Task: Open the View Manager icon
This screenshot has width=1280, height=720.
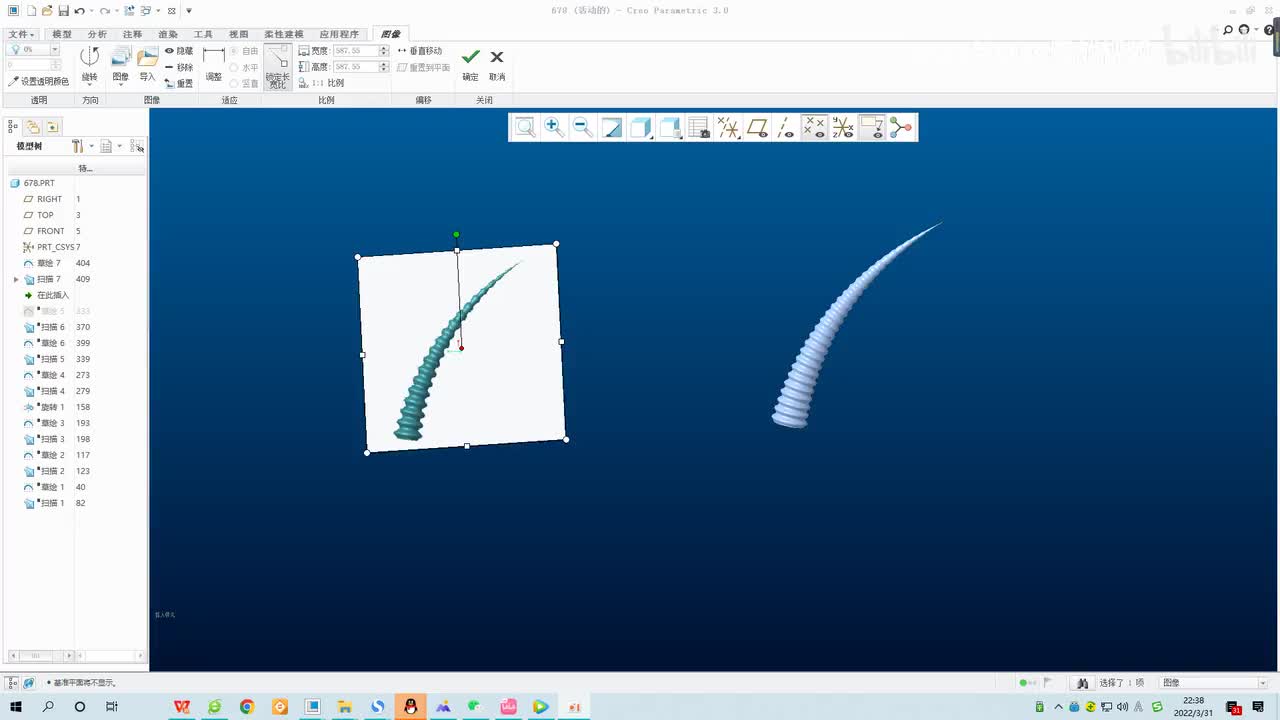Action: point(699,127)
